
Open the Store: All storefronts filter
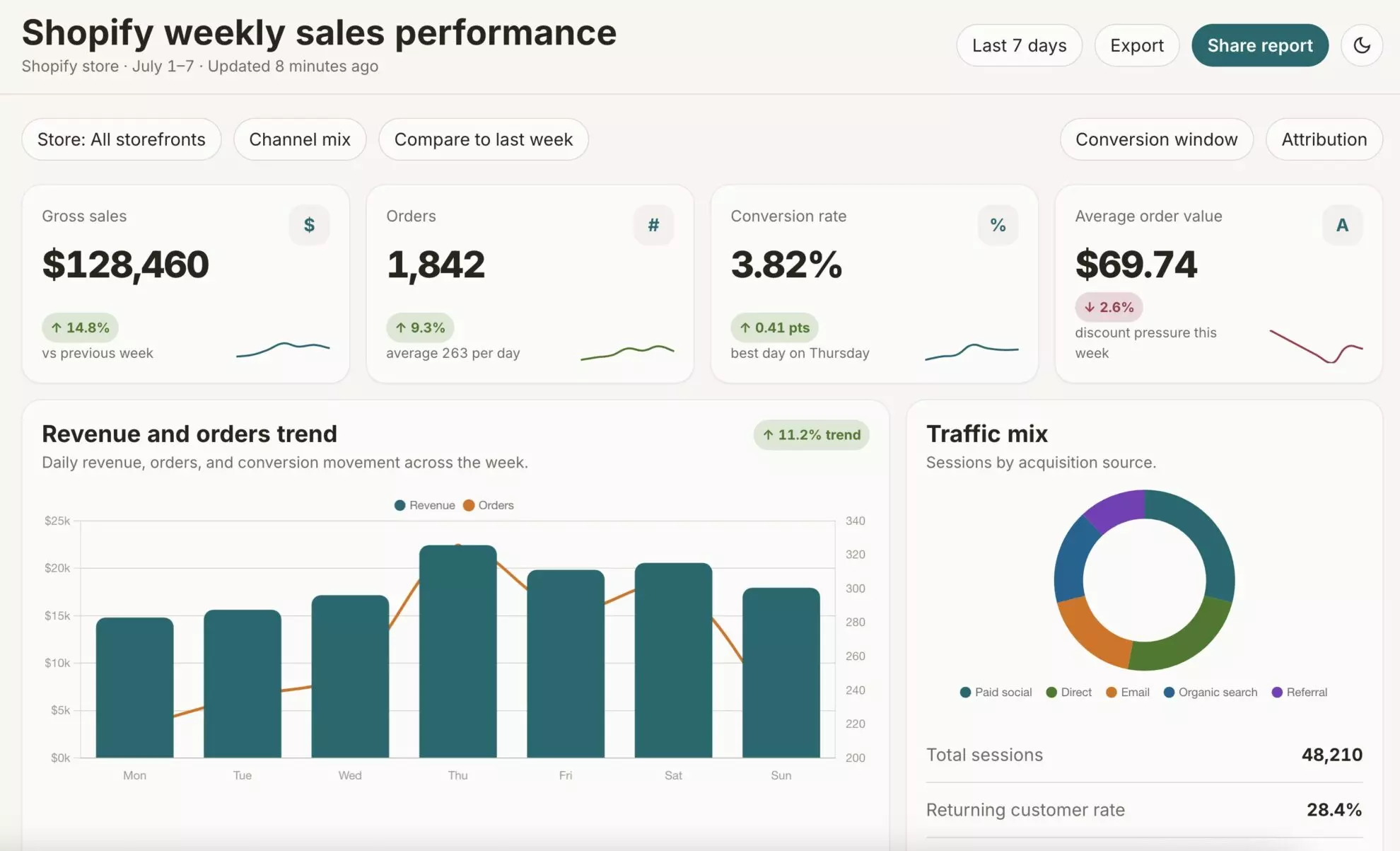[x=122, y=139]
